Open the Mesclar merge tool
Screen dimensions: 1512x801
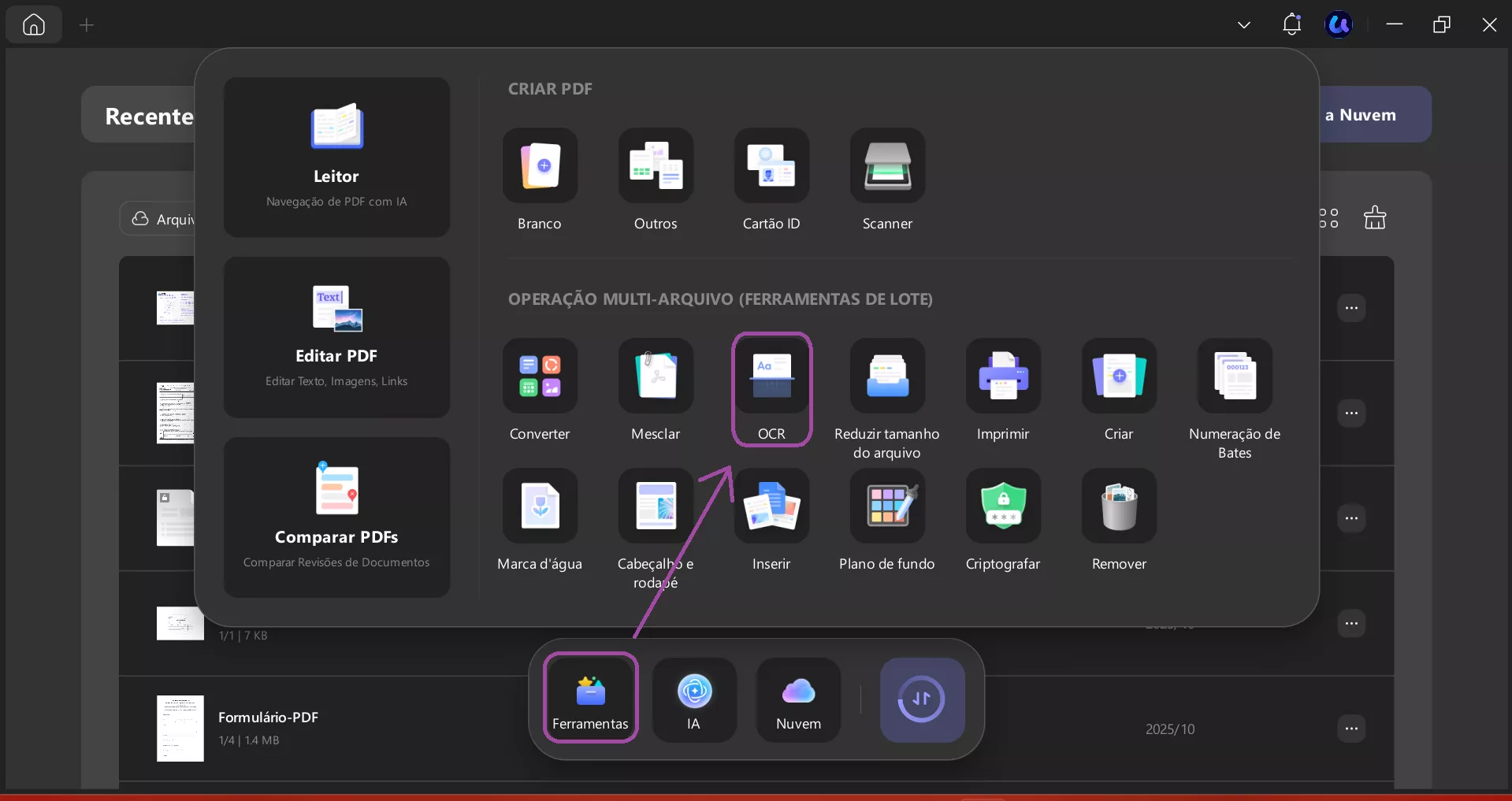tap(656, 391)
